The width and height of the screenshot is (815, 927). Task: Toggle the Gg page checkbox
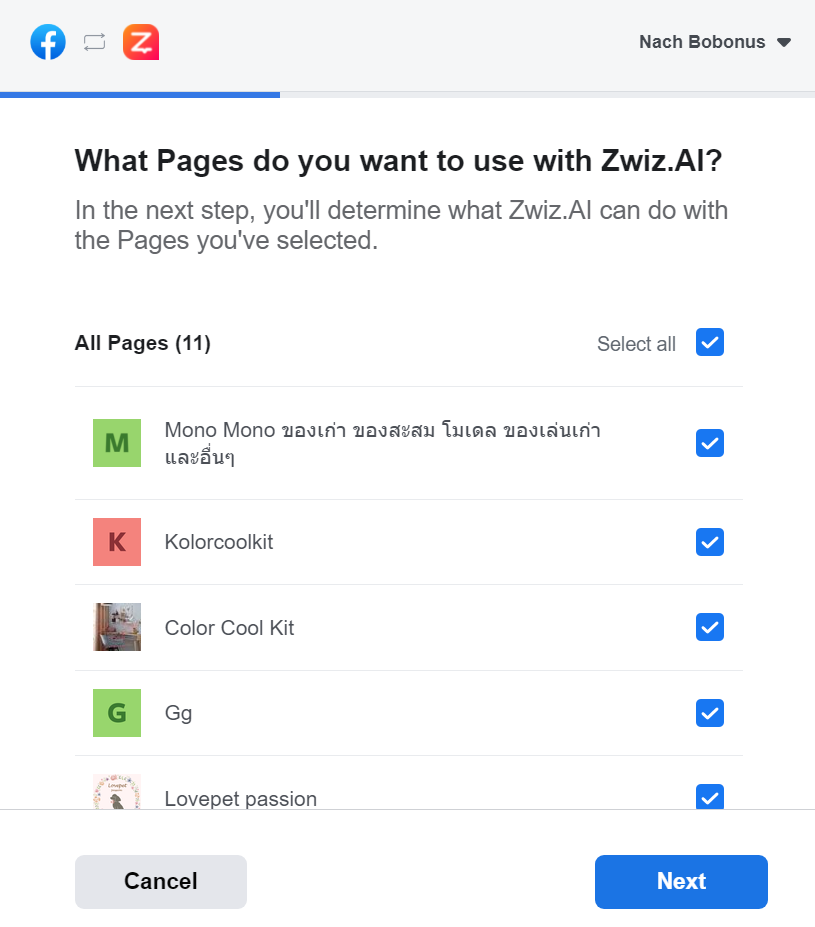click(x=710, y=713)
